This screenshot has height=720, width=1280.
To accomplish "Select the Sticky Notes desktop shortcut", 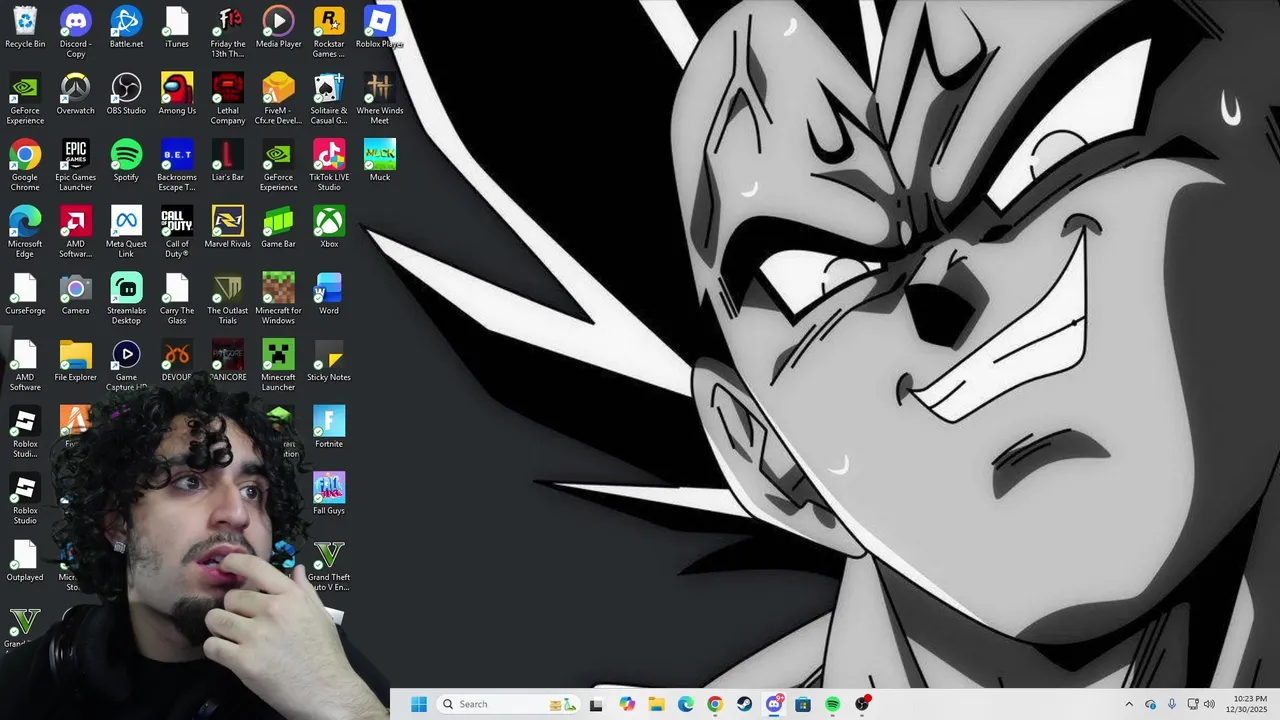I will [x=329, y=362].
